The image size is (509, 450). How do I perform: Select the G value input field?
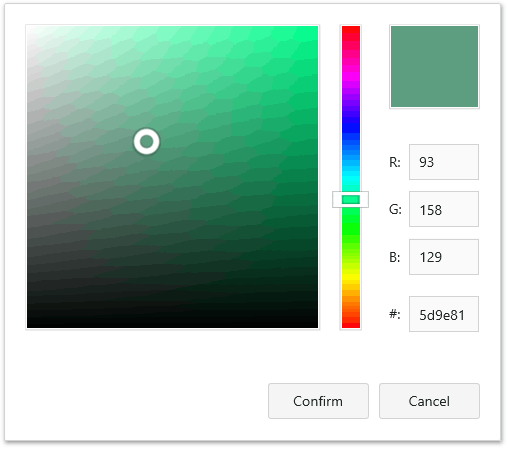[444, 209]
